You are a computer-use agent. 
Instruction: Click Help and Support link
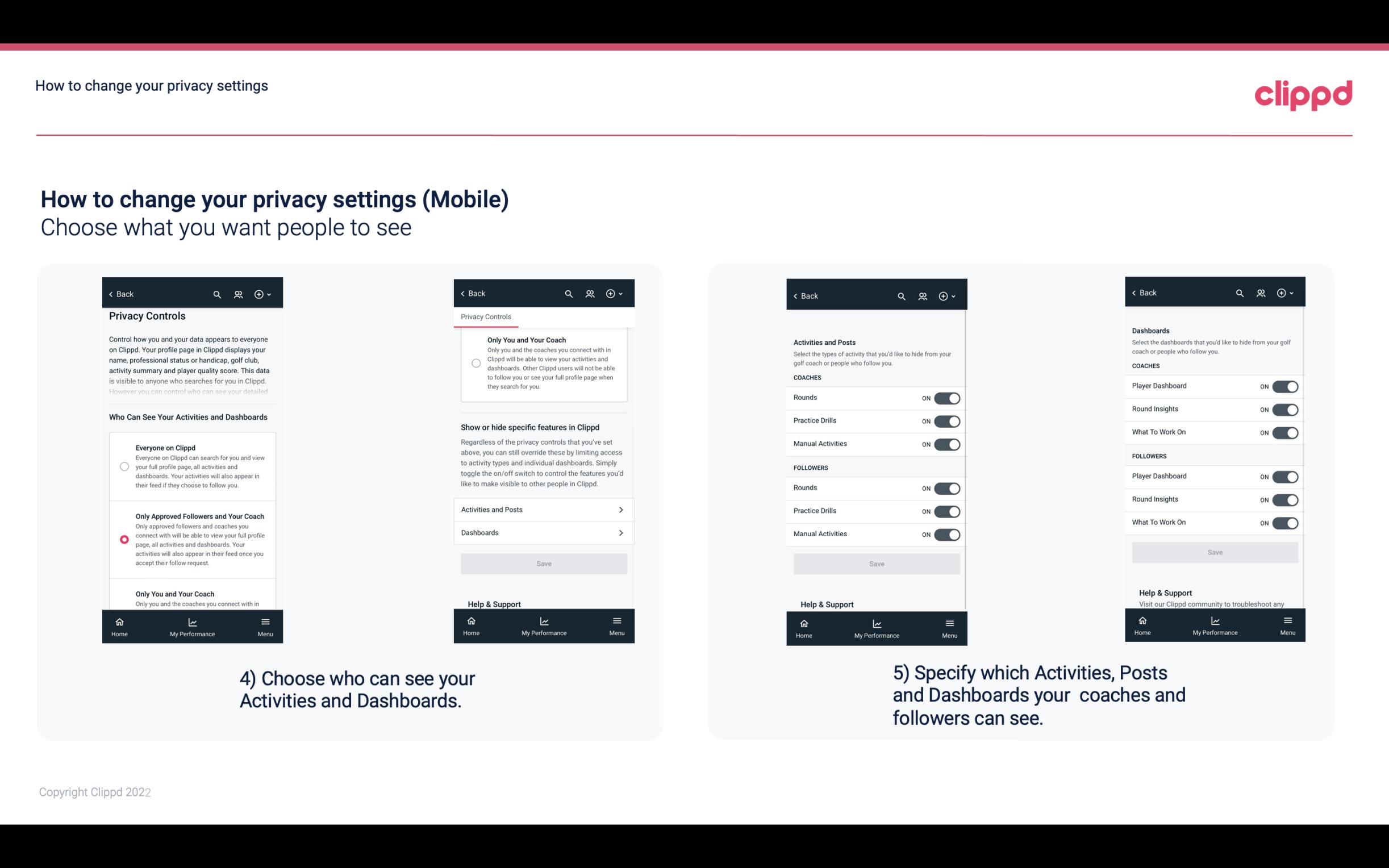point(499,604)
